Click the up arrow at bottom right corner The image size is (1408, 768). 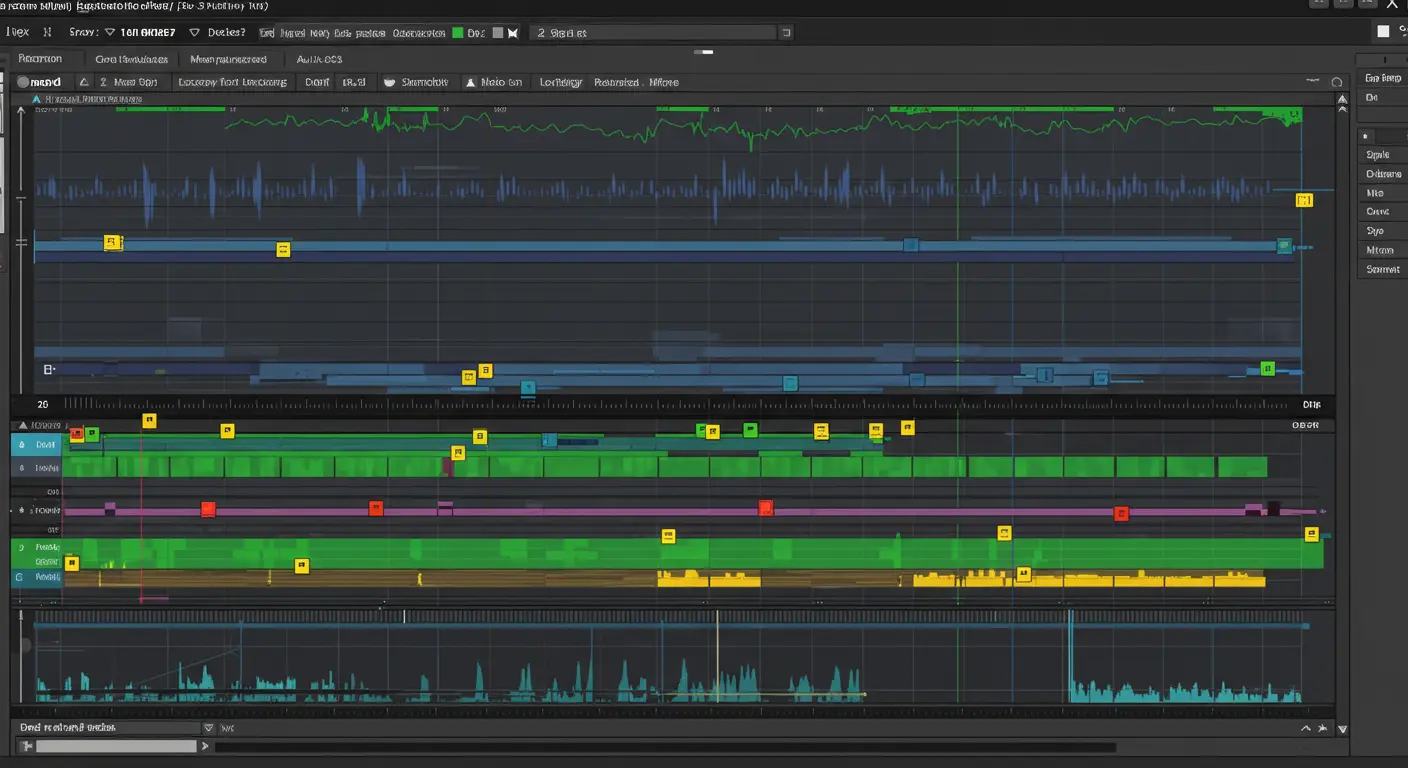[1306, 729]
